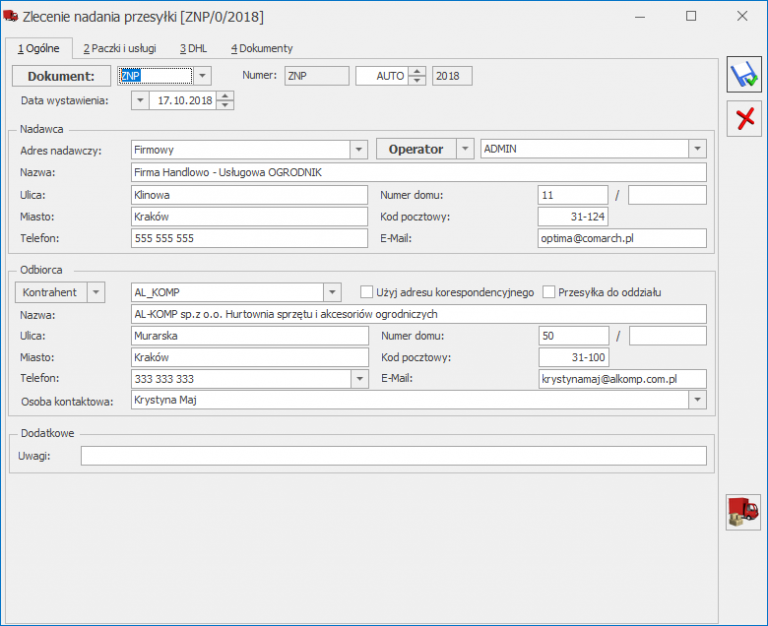Click the recipient Nazwa AL-KOMP field
This screenshot has height=626, width=768.
(x=419, y=314)
